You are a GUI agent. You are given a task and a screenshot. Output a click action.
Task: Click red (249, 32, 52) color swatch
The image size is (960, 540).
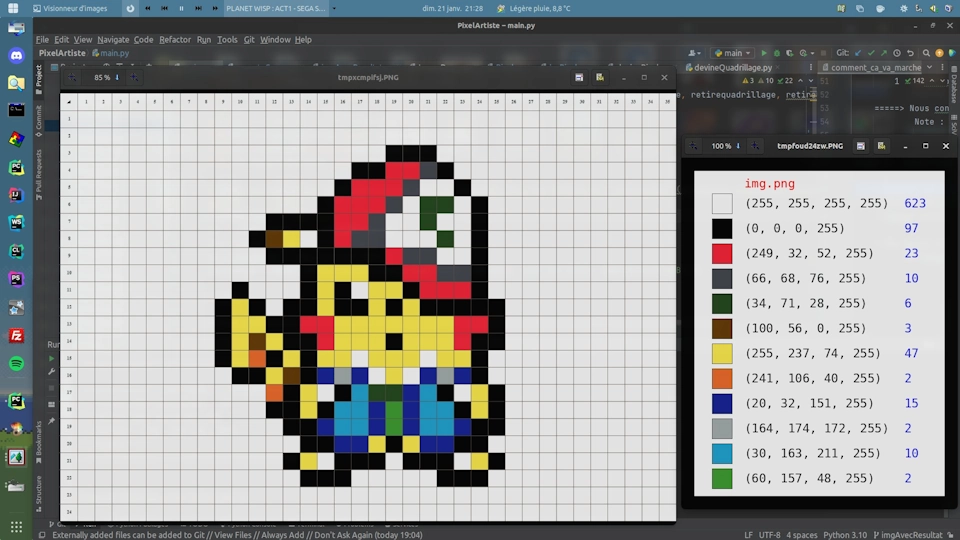722,253
